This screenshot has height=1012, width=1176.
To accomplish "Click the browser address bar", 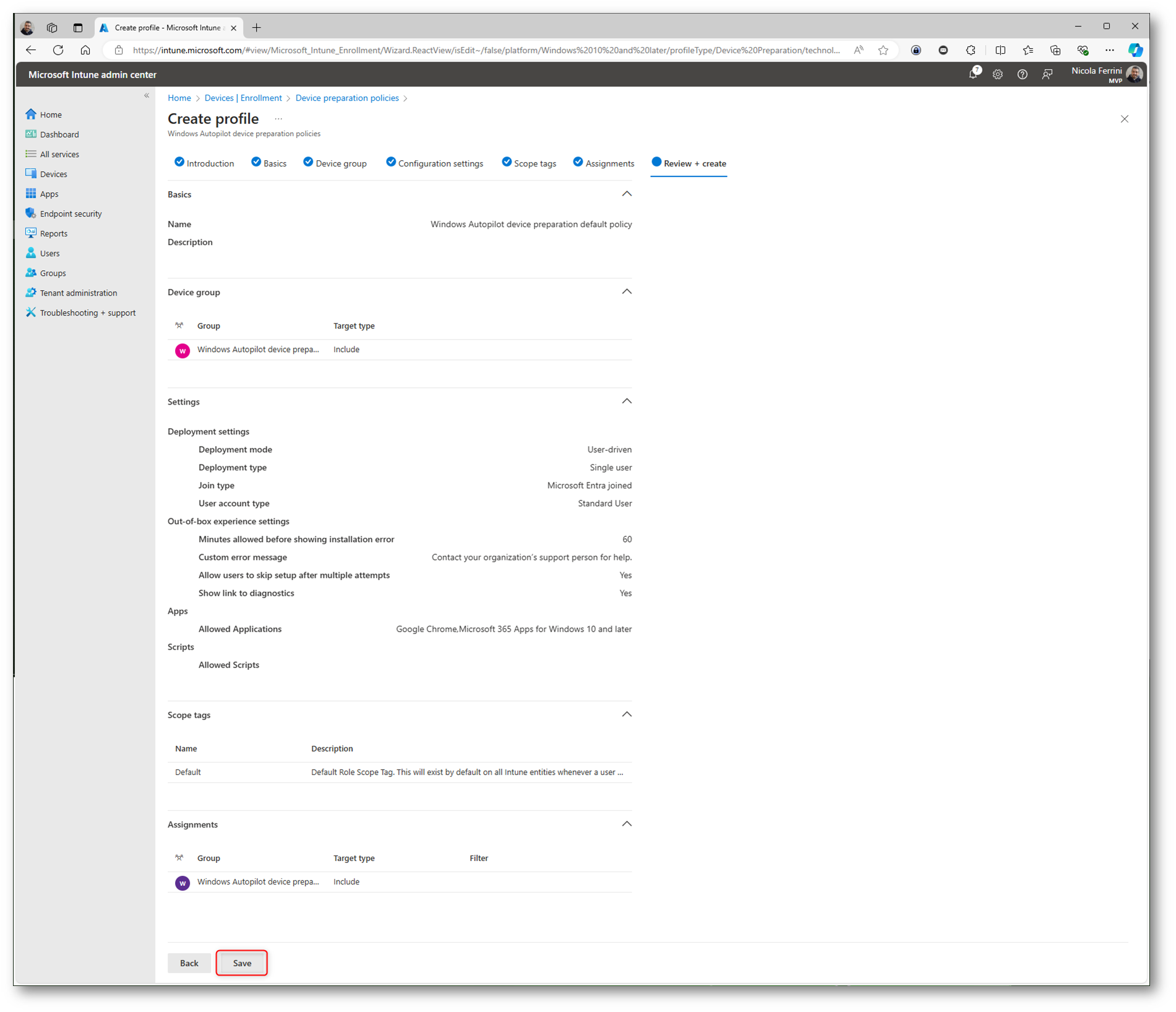I will coord(486,50).
